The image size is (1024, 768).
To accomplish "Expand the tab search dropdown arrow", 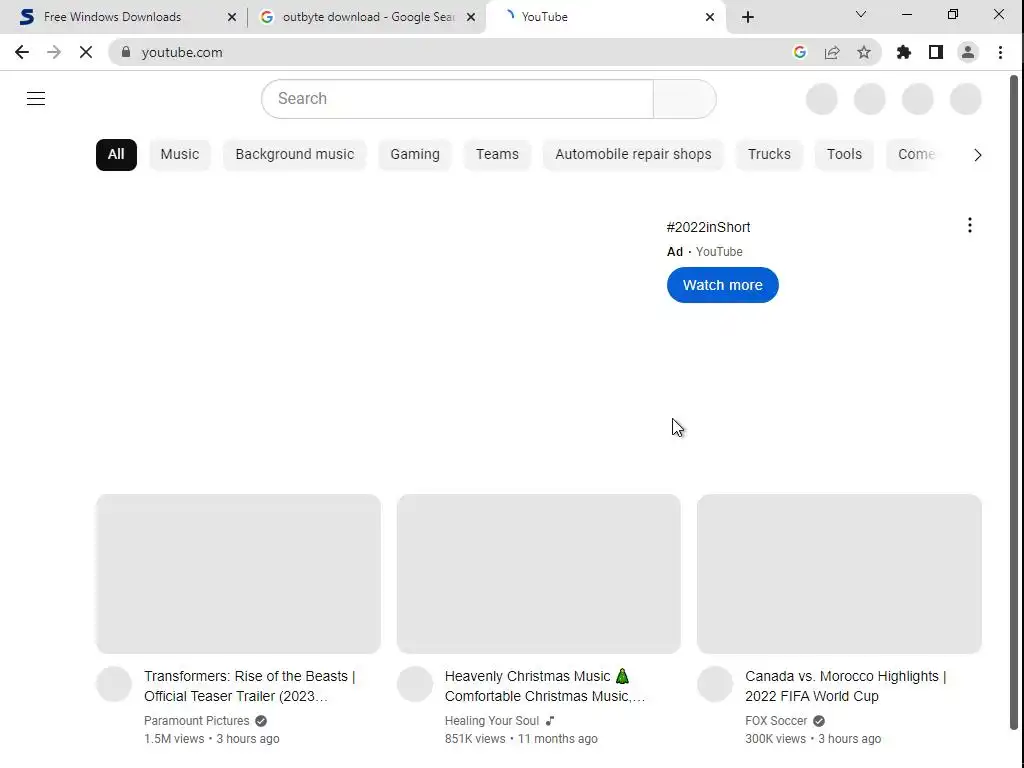I will point(861,14).
